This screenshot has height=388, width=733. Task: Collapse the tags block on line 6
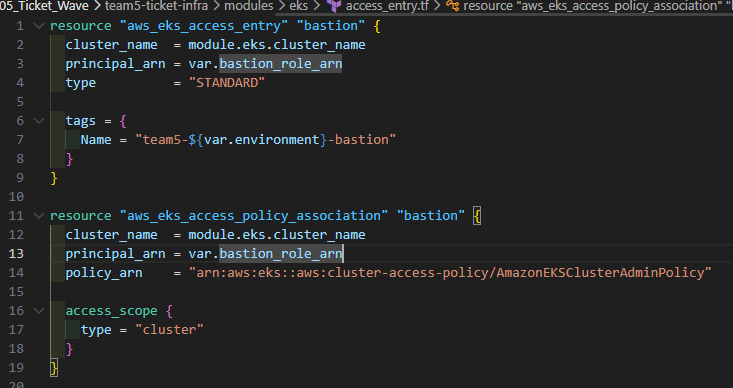click(39, 121)
